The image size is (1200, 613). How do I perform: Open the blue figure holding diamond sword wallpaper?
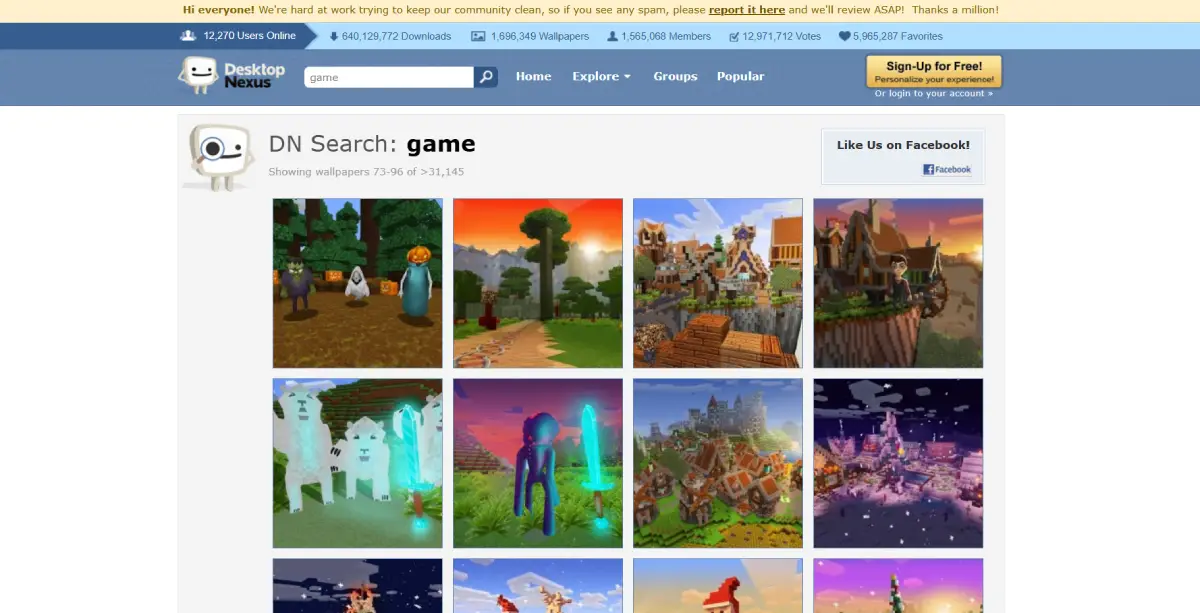click(x=538, y=463)
